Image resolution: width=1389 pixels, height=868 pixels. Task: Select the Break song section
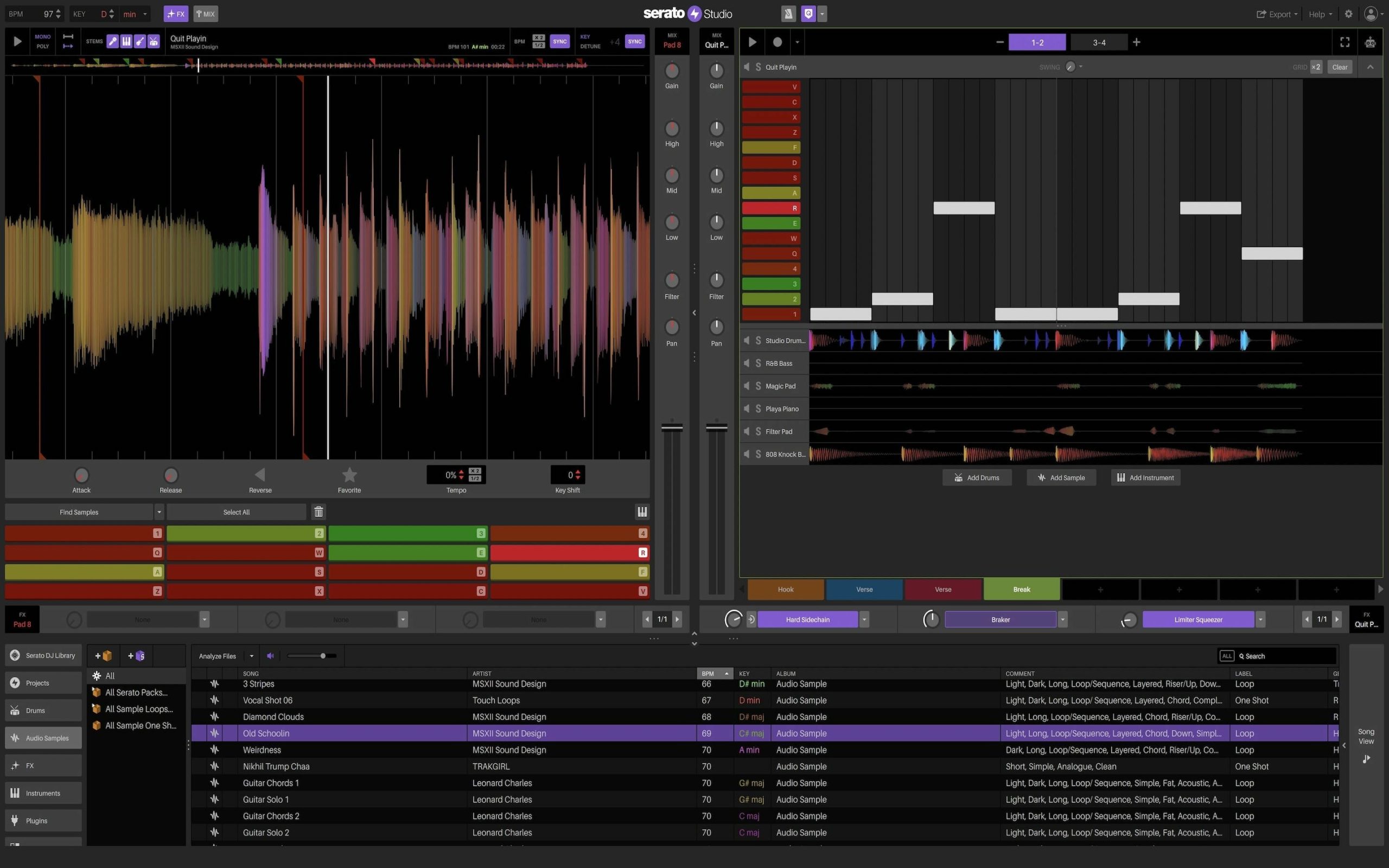point(1021,589)
